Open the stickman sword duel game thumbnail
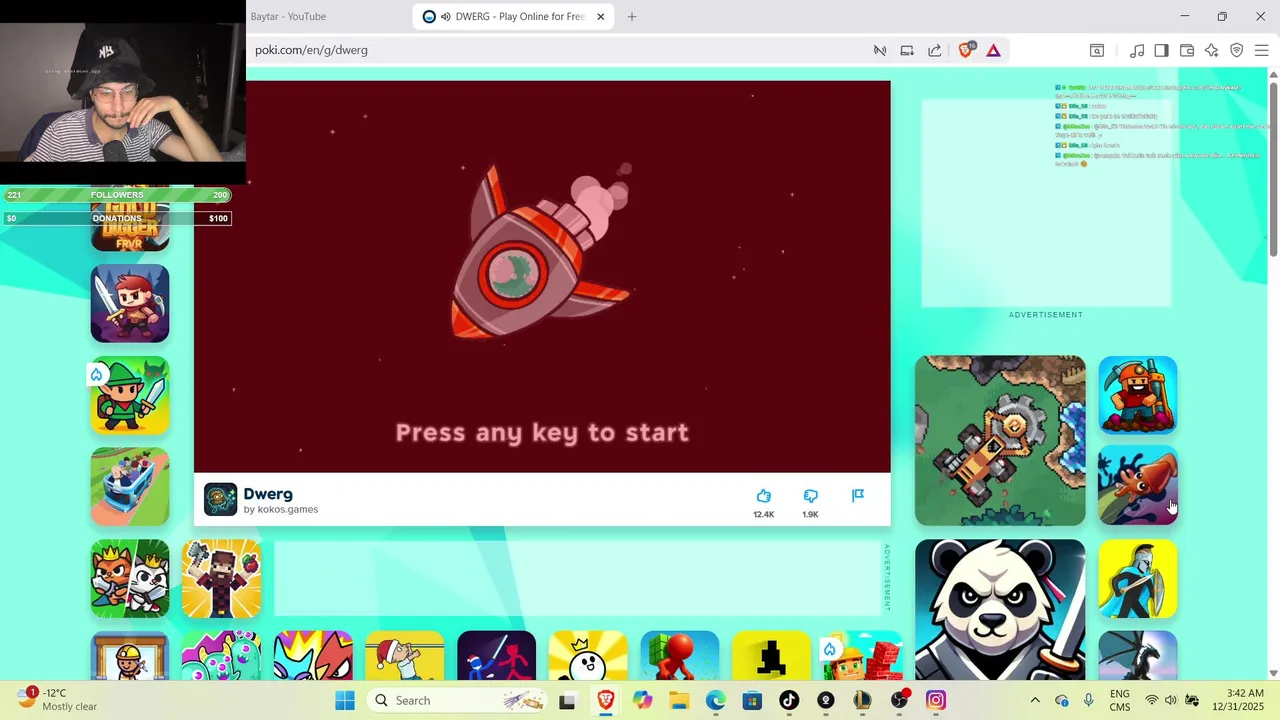Image resolution: width=1280 pixels, height=720 pixels. point(497,656)
